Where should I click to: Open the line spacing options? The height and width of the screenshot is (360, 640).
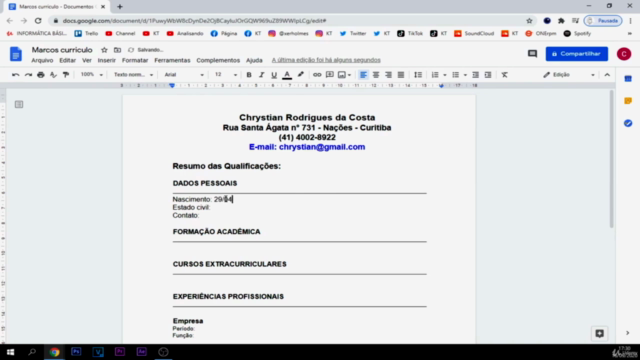pyautogui.click(x=418, y=75)
